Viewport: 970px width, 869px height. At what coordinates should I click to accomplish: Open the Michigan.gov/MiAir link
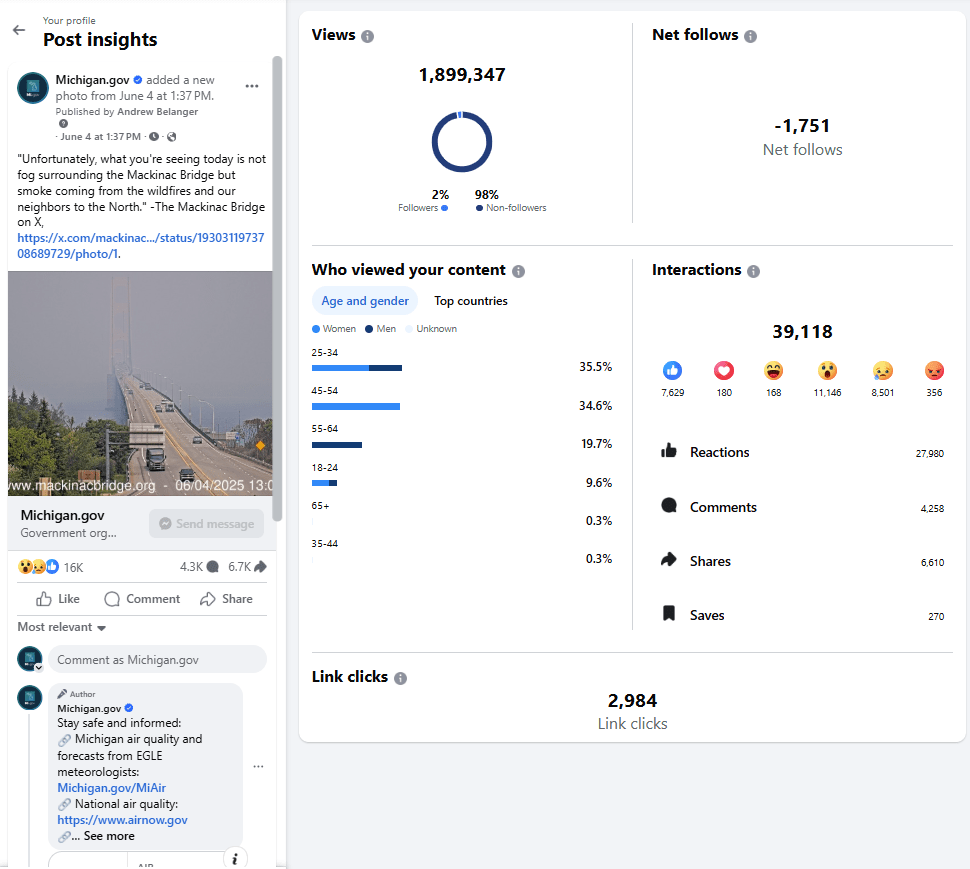[x=111, y=787]
